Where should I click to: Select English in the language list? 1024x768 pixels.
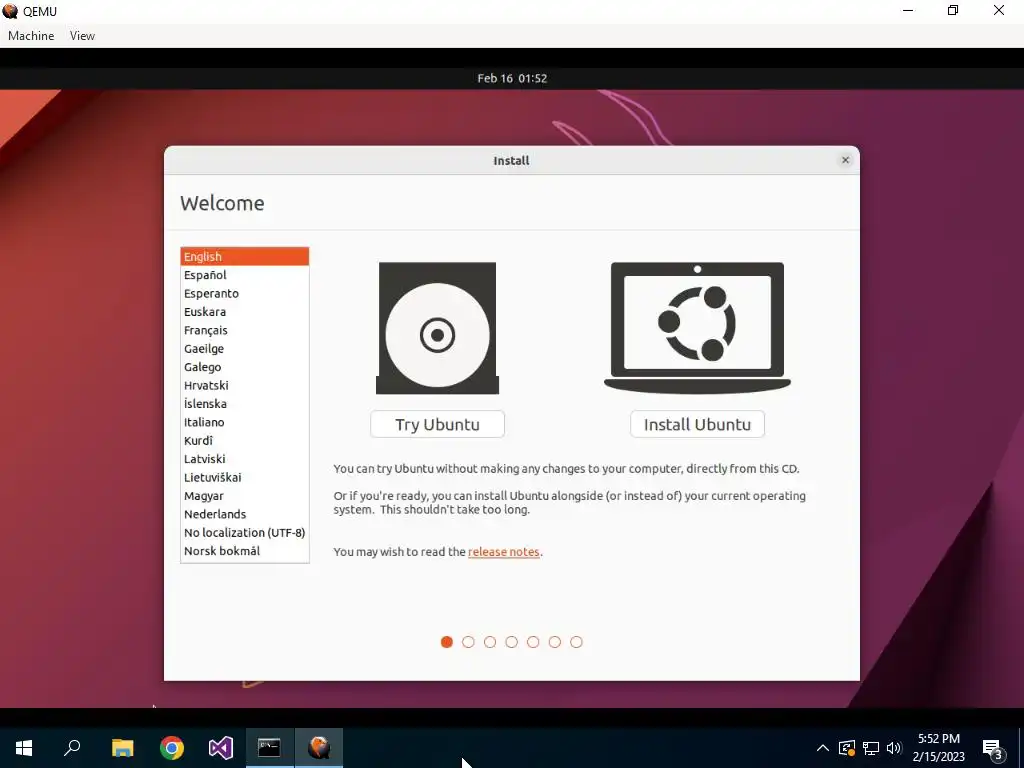pos(245,257)
